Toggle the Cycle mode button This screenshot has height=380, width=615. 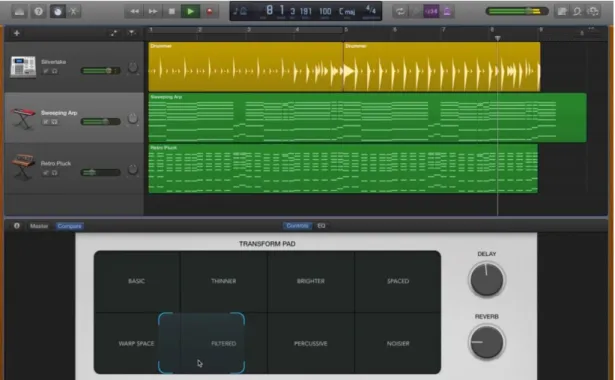(400, 11)
